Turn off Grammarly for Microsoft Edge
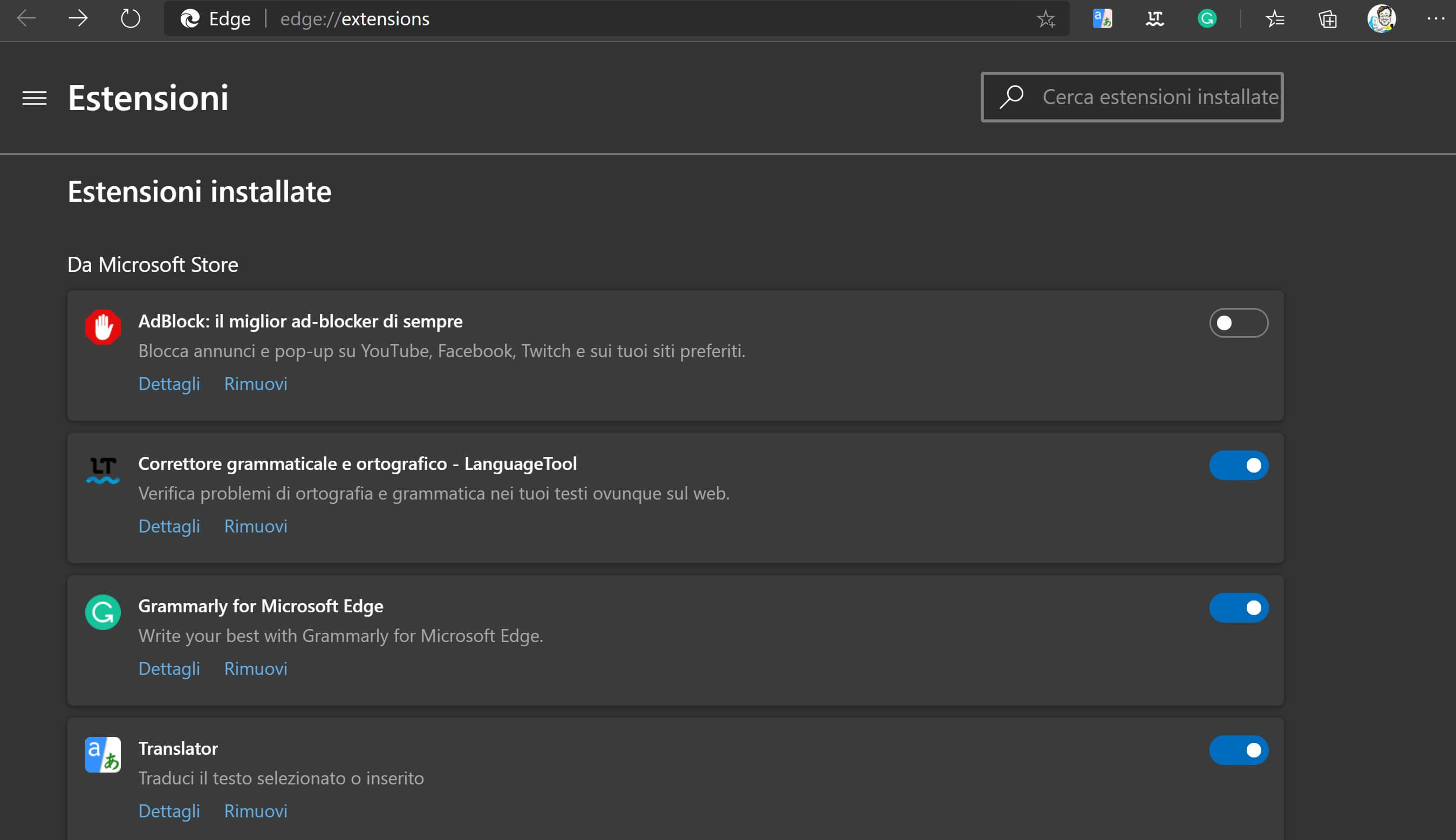The width and height of the screenshot is (1456, 840). click(1238, 607)
